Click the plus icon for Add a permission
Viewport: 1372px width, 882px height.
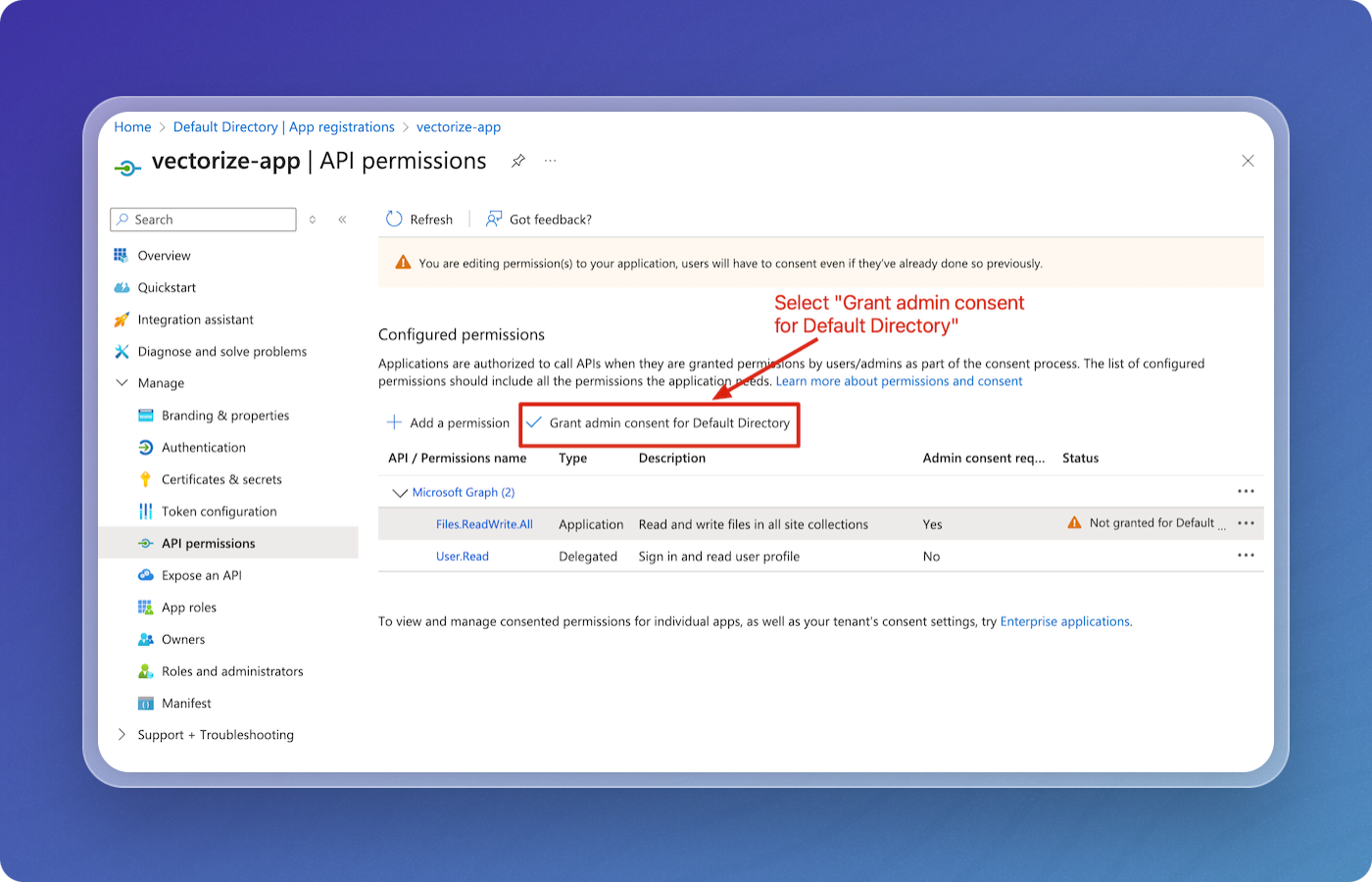tap(394, 422)
